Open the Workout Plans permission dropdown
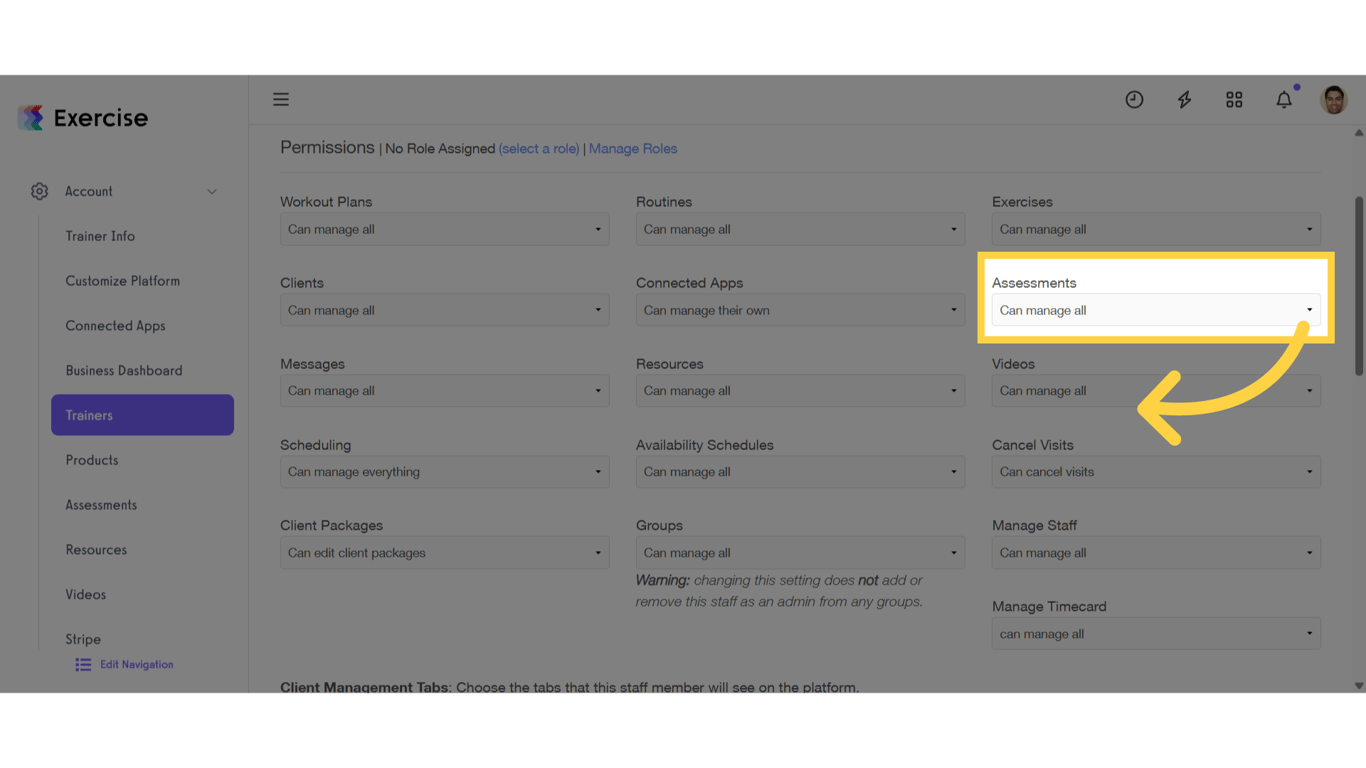This screenshot has width=1366, height=768. [444, 229]
